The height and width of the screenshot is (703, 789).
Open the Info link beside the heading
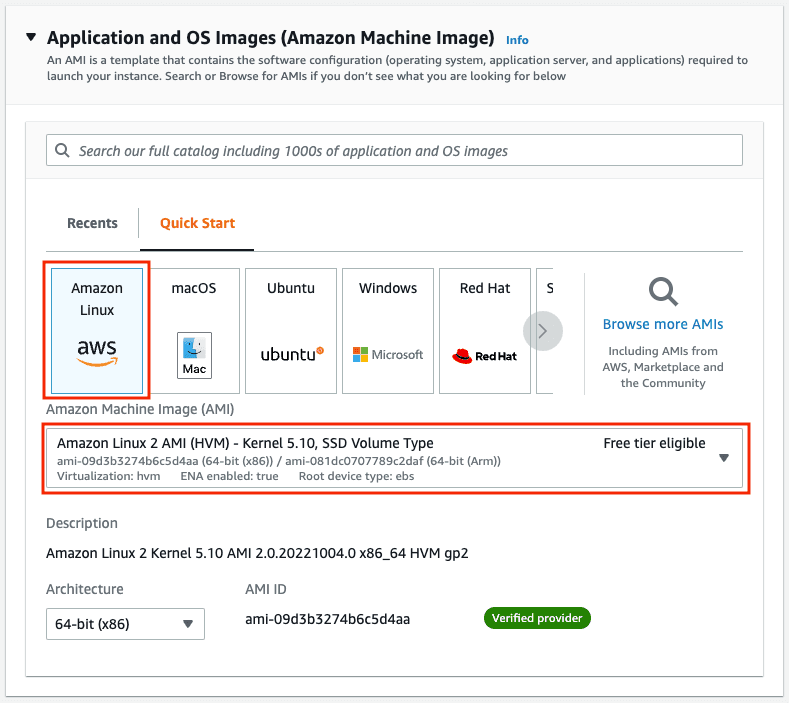click(x=517, y=40)
